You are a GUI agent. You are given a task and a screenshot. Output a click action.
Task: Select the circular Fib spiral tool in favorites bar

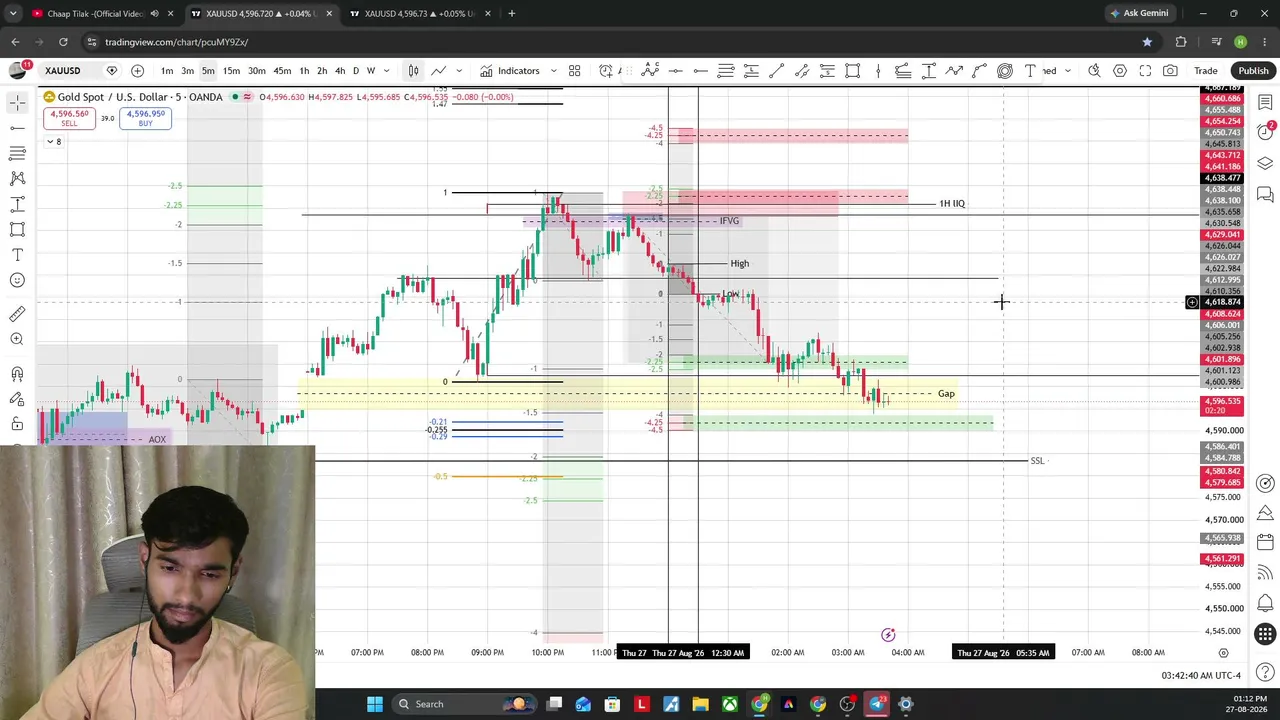point(1005,71)
